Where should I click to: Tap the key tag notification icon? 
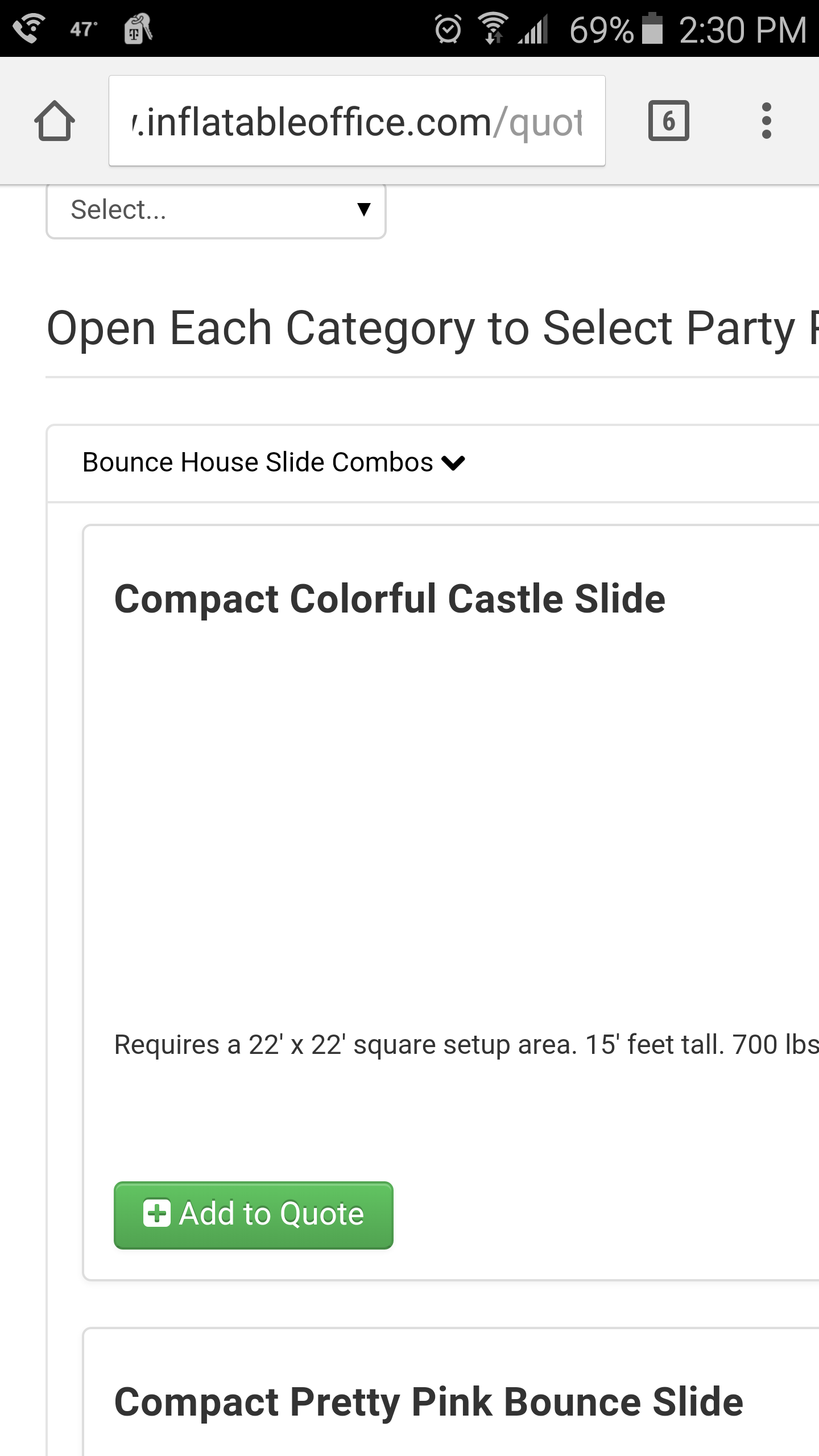pyautogui.click(x=138, y=28)
